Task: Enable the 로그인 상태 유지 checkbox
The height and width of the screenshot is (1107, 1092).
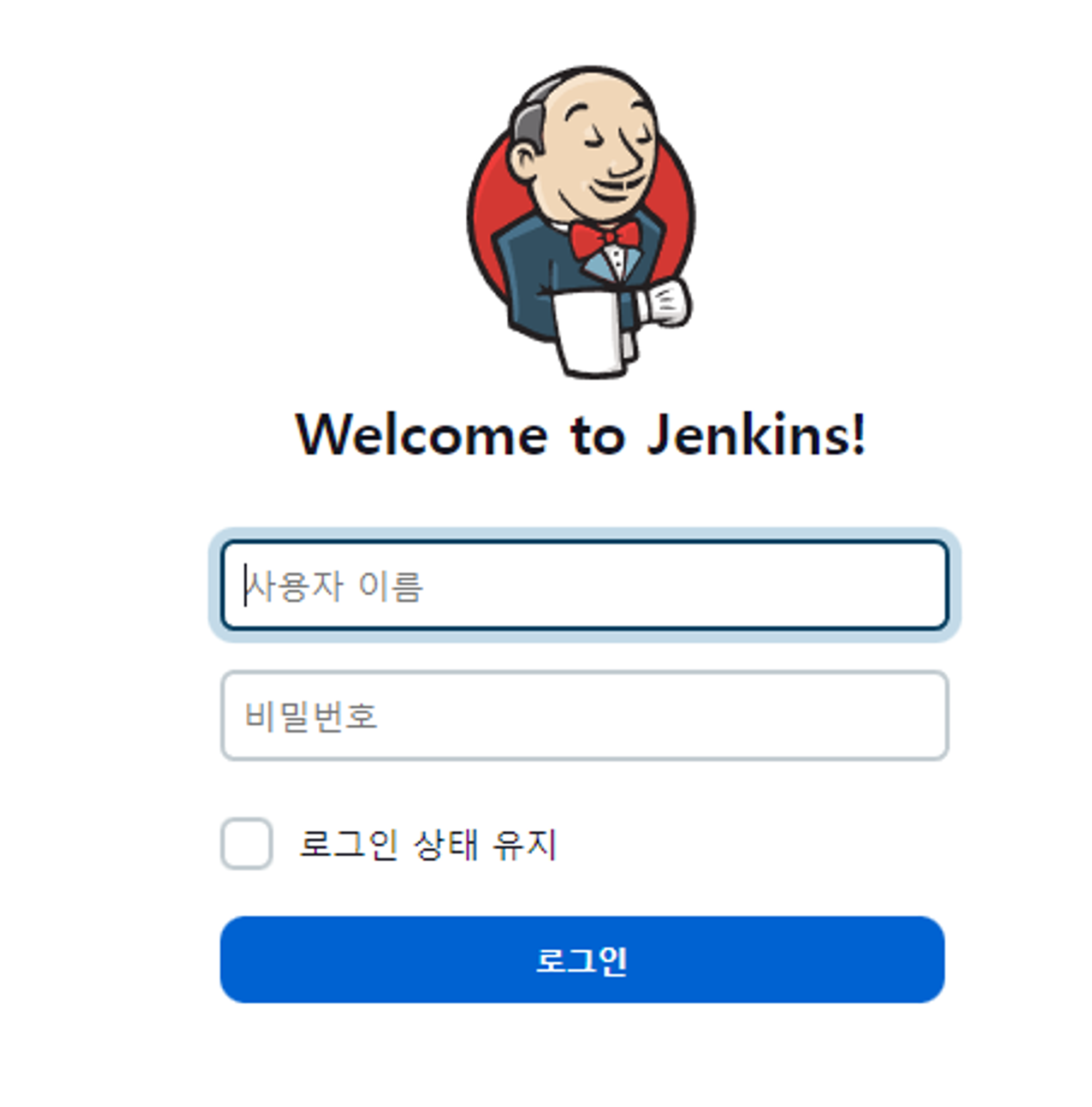Action: [246, 843]
